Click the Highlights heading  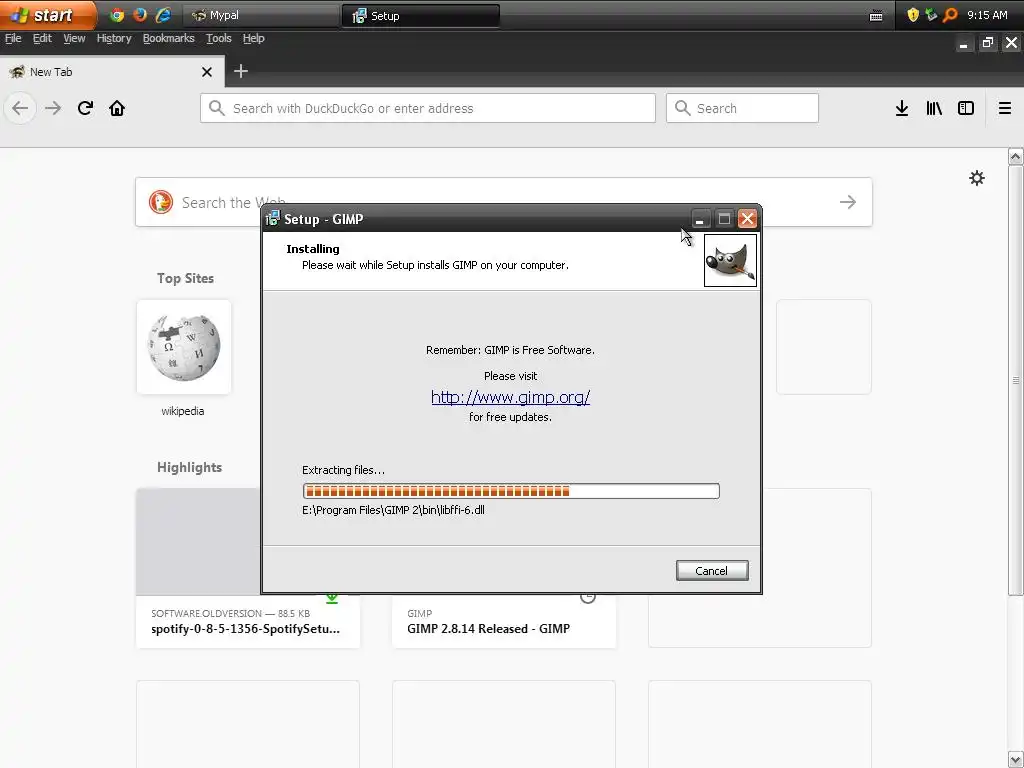coord(189,467)
